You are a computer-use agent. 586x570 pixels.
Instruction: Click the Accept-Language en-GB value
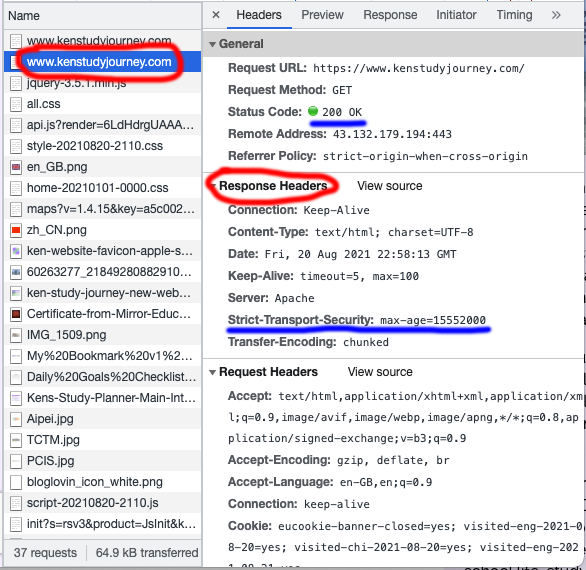(386, 482)
